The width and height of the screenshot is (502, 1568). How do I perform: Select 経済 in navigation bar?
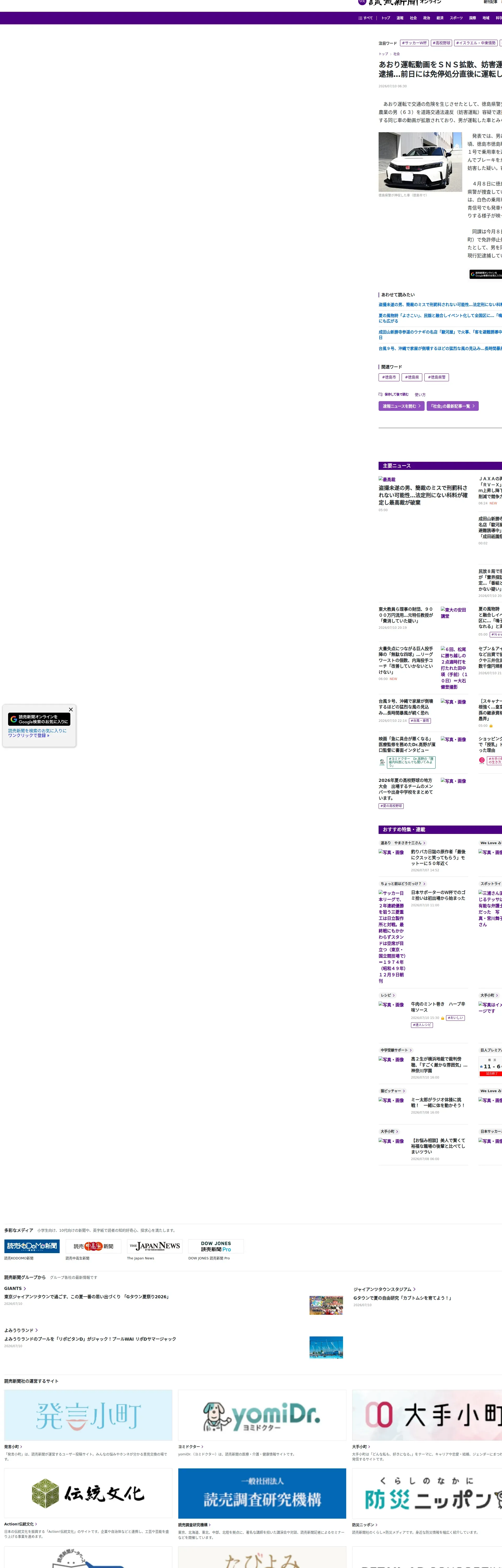tap(440, 18)
